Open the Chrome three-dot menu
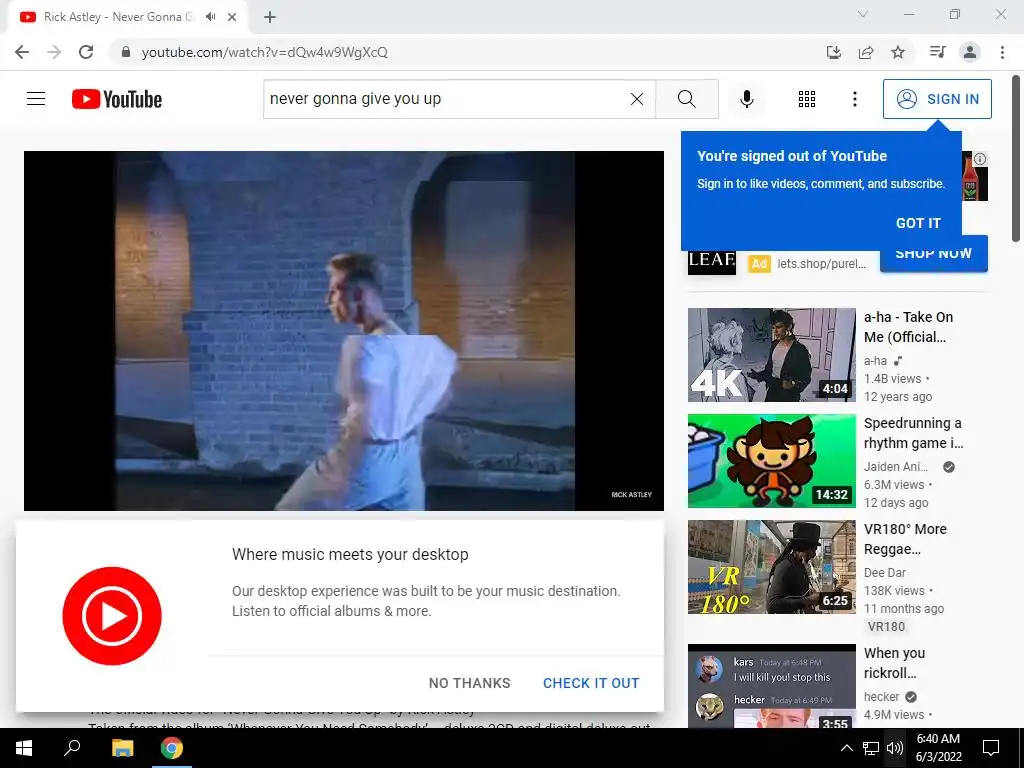This screenshot has height=768, width=1024. (1002, 52)
